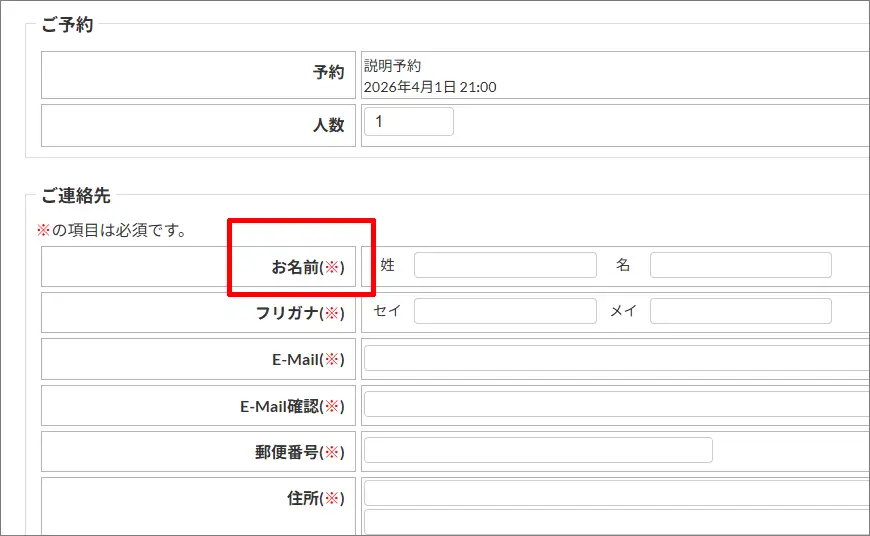This screenshot has width=870, height=536.
Task: Click the first 住所 address line field
Action: tap(616, 493)
